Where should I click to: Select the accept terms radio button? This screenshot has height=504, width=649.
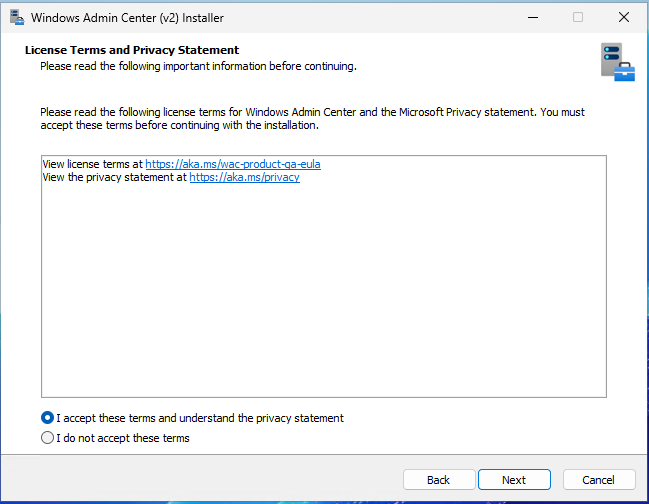point(47,418)
